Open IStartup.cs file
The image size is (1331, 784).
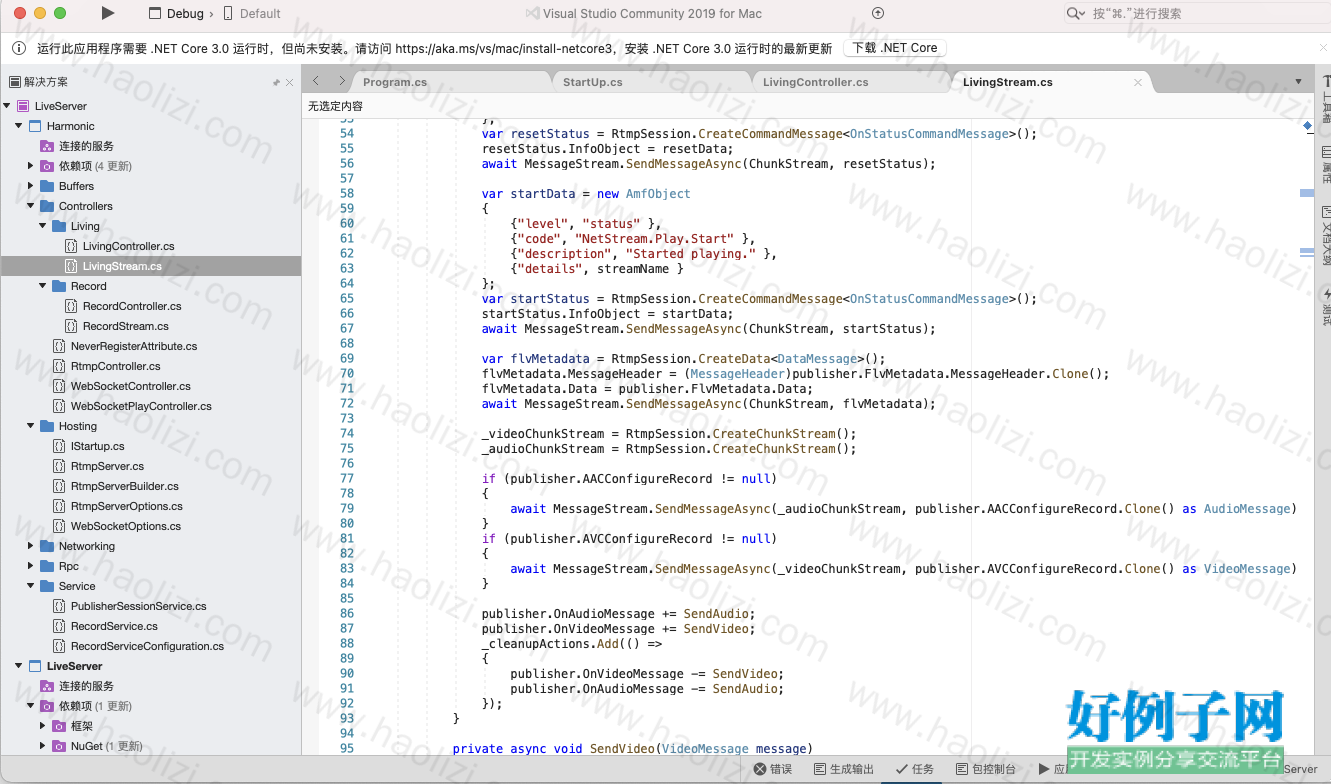pos(97,446)
